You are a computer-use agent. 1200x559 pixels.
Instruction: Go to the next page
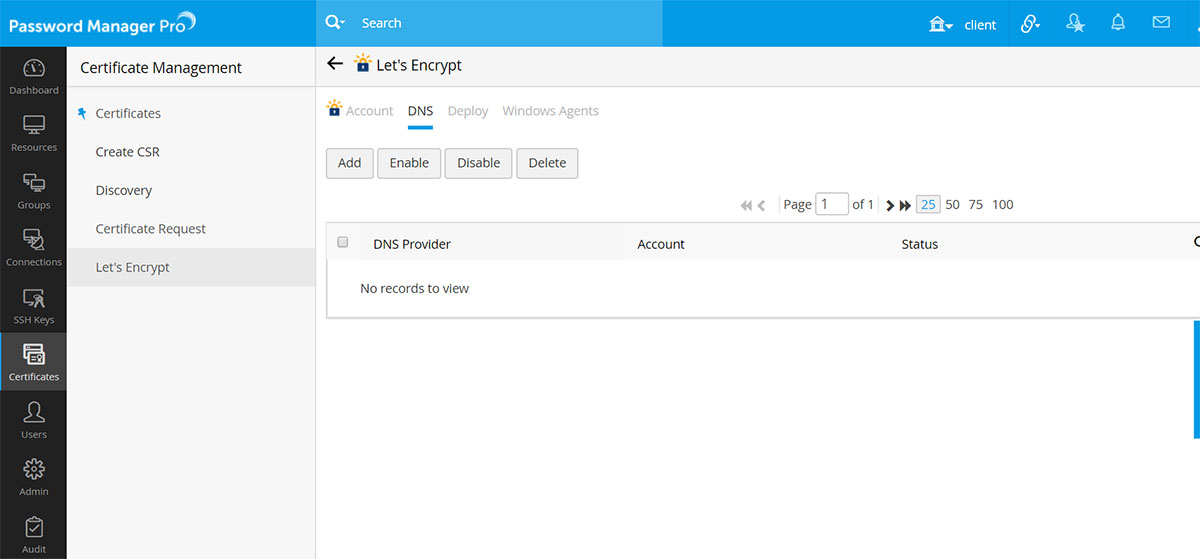click(x=889, y=205)
